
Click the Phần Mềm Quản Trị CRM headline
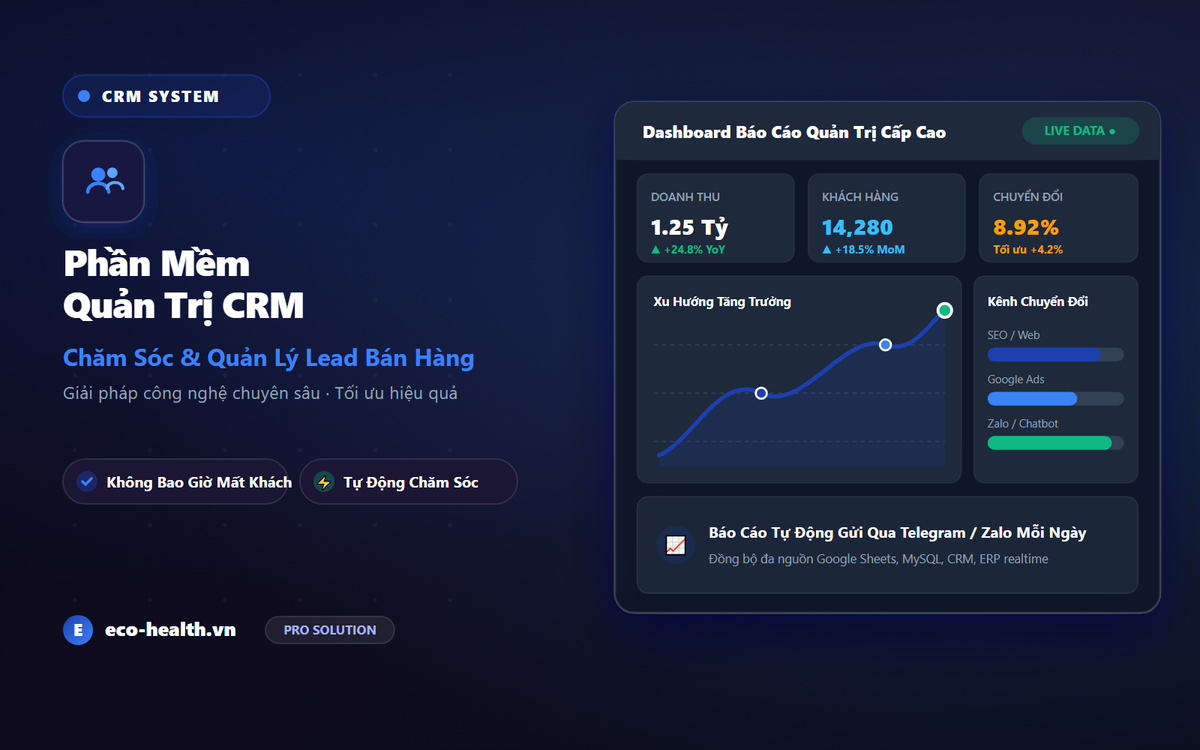point(183,284)
